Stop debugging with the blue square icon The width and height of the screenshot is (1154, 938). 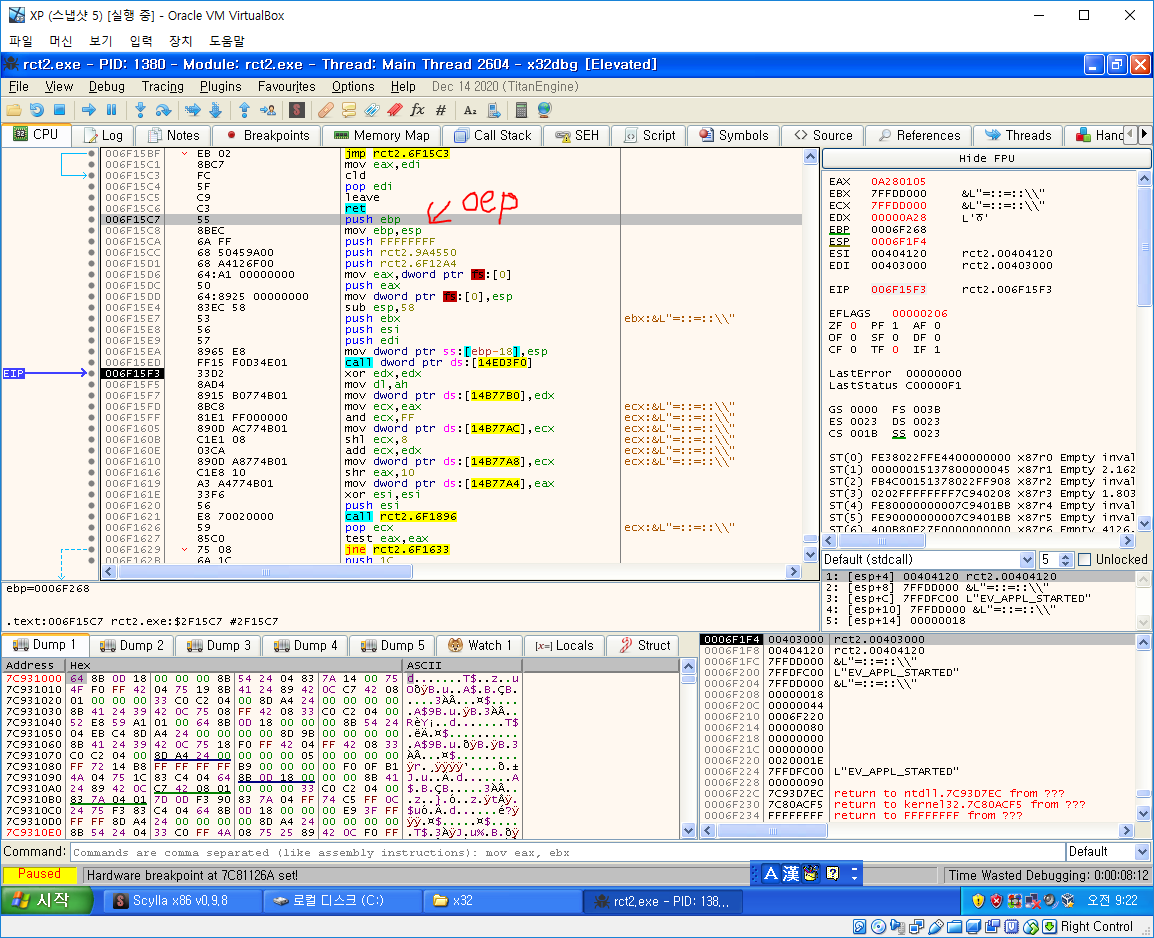60,110
